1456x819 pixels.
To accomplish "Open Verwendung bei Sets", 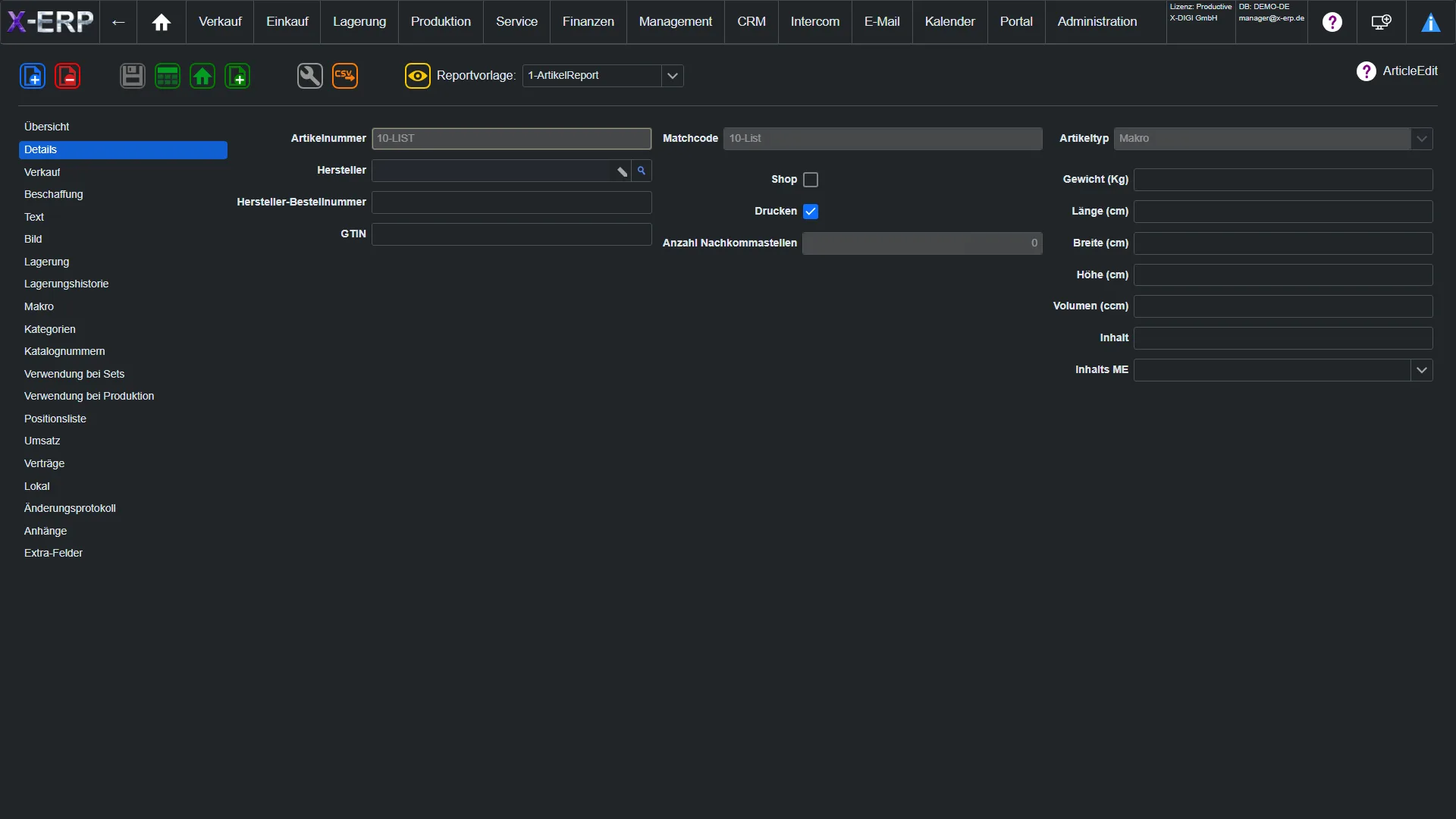I will point(123,375).
